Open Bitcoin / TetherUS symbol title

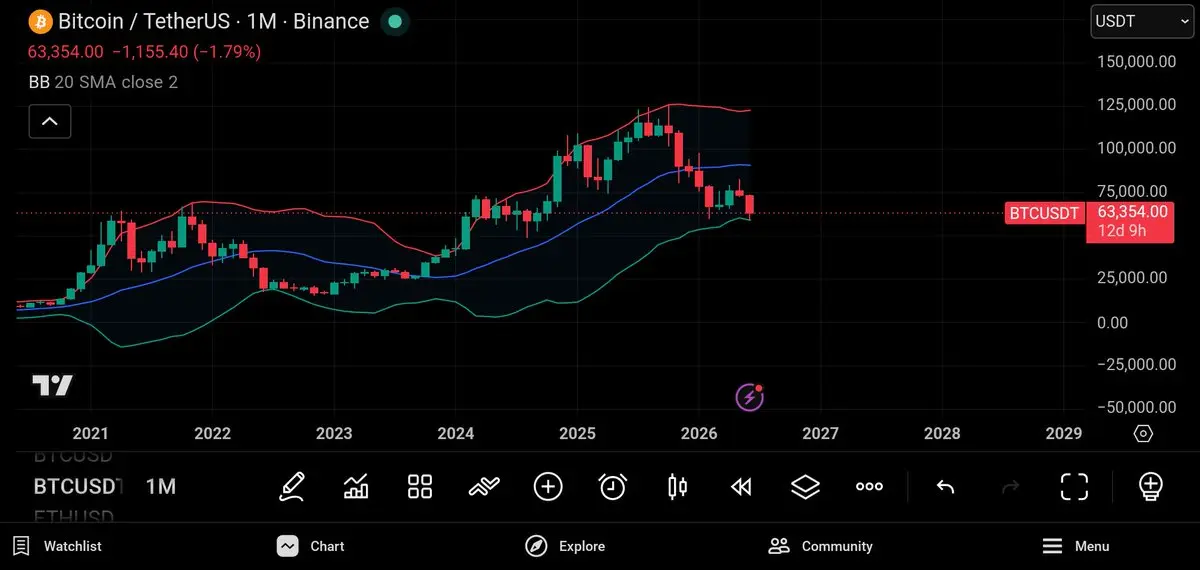tap(213, 21)
